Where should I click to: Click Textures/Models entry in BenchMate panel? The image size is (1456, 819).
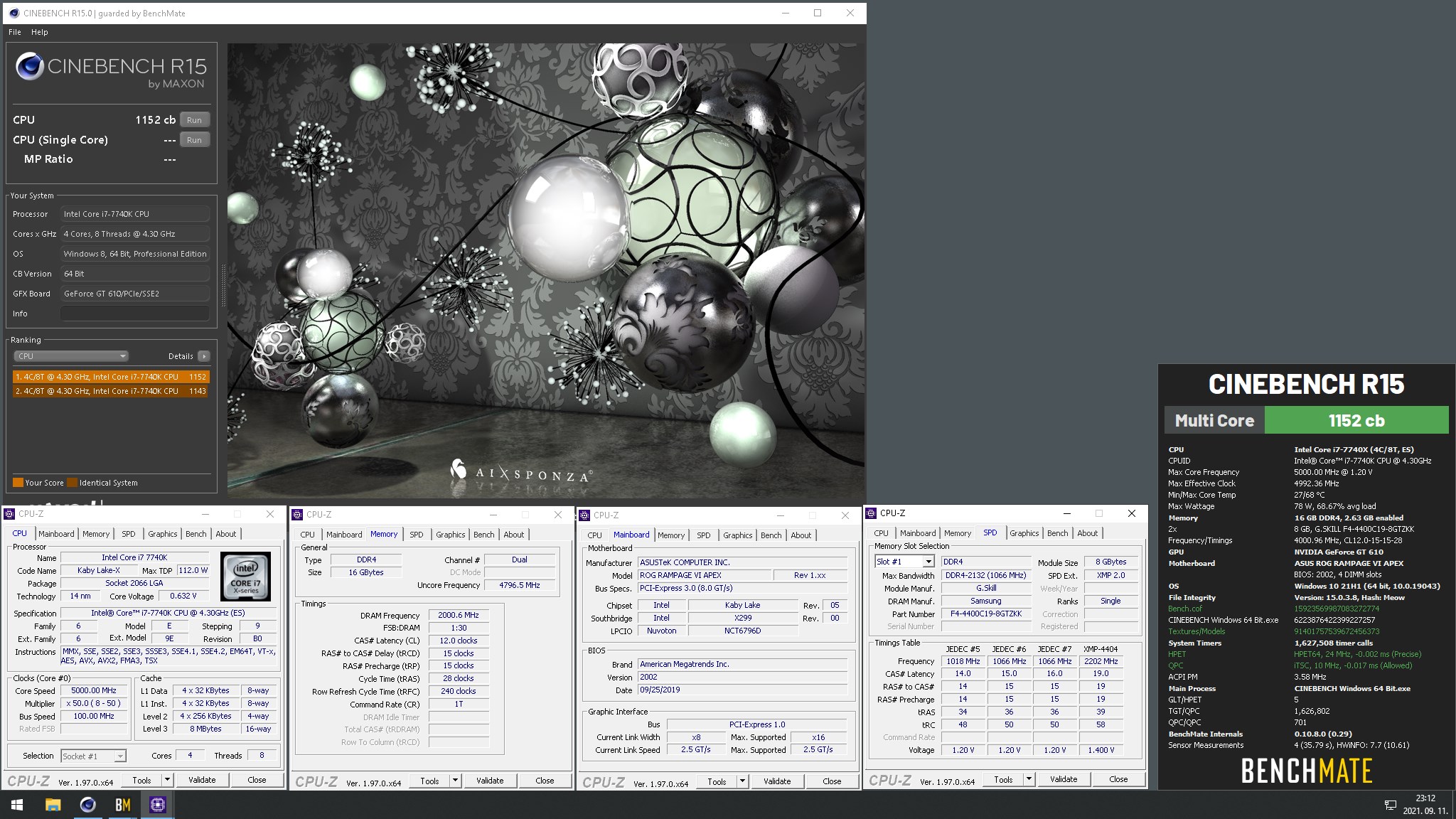coord(1197,631)
